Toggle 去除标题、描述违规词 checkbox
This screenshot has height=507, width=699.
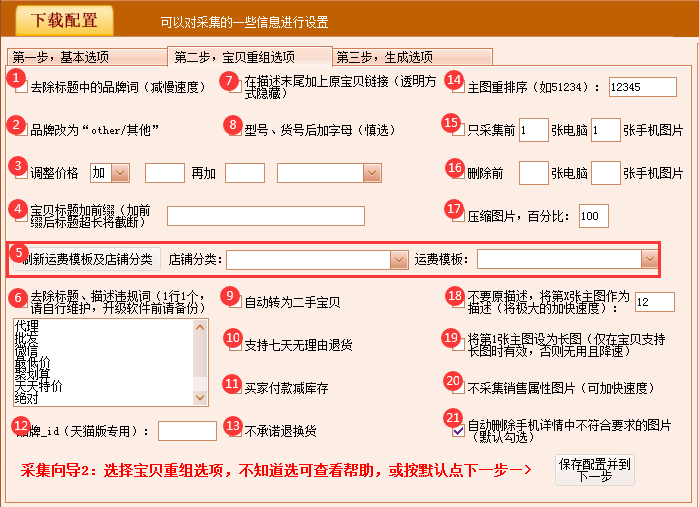pyautogui.click(x=22, y=302)
